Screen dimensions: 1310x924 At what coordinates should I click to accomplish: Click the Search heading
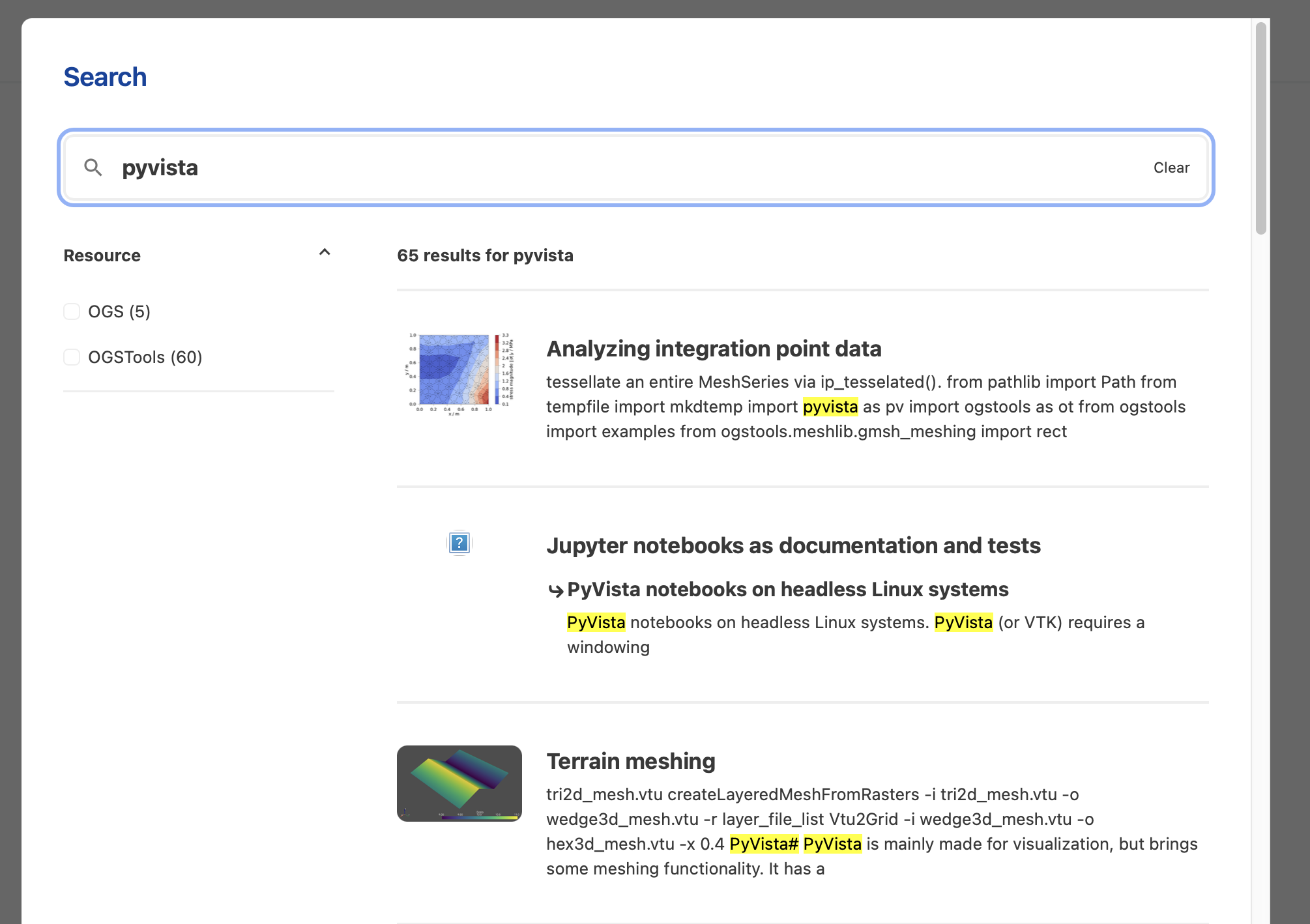[105, 77]
